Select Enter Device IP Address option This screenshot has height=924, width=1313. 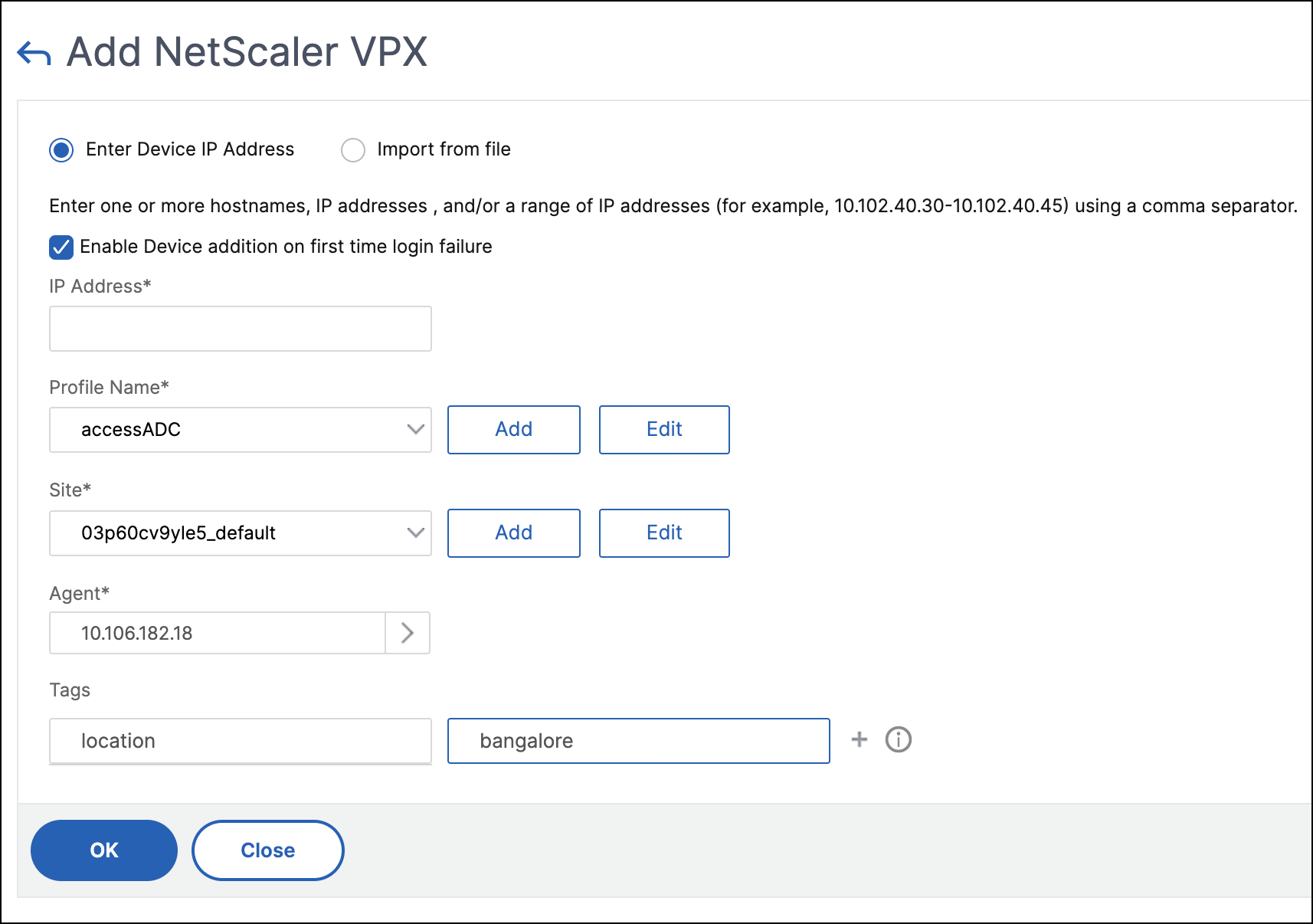[61, 149]
